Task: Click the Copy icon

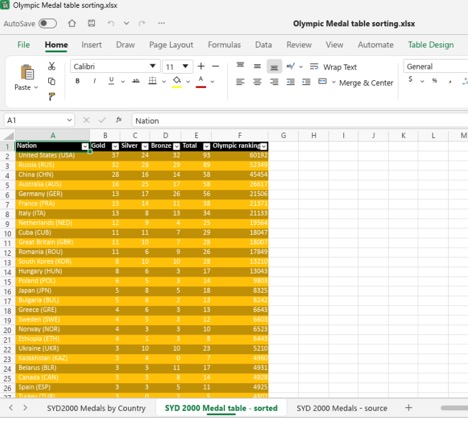Action: 51,81
